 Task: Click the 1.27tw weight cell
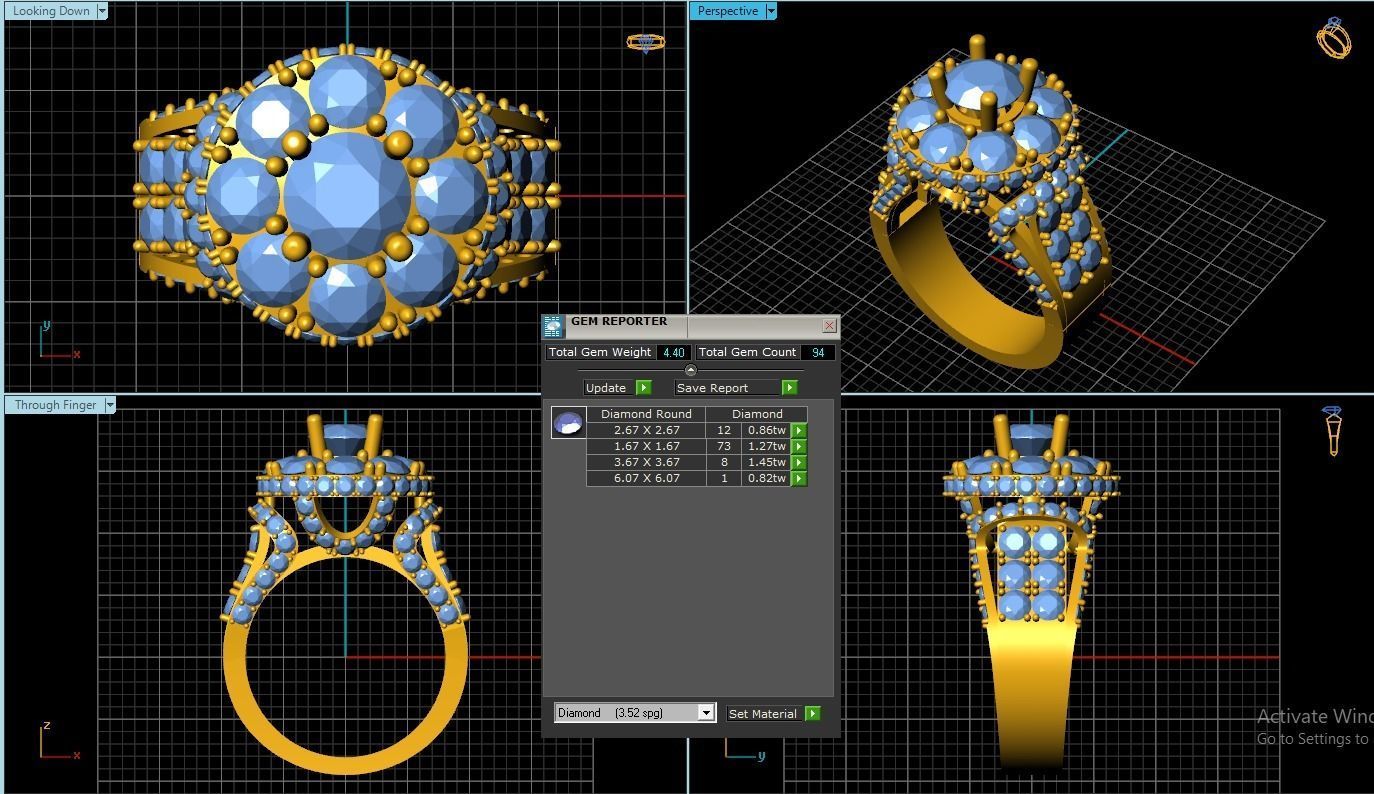click(x=766, y=446)
